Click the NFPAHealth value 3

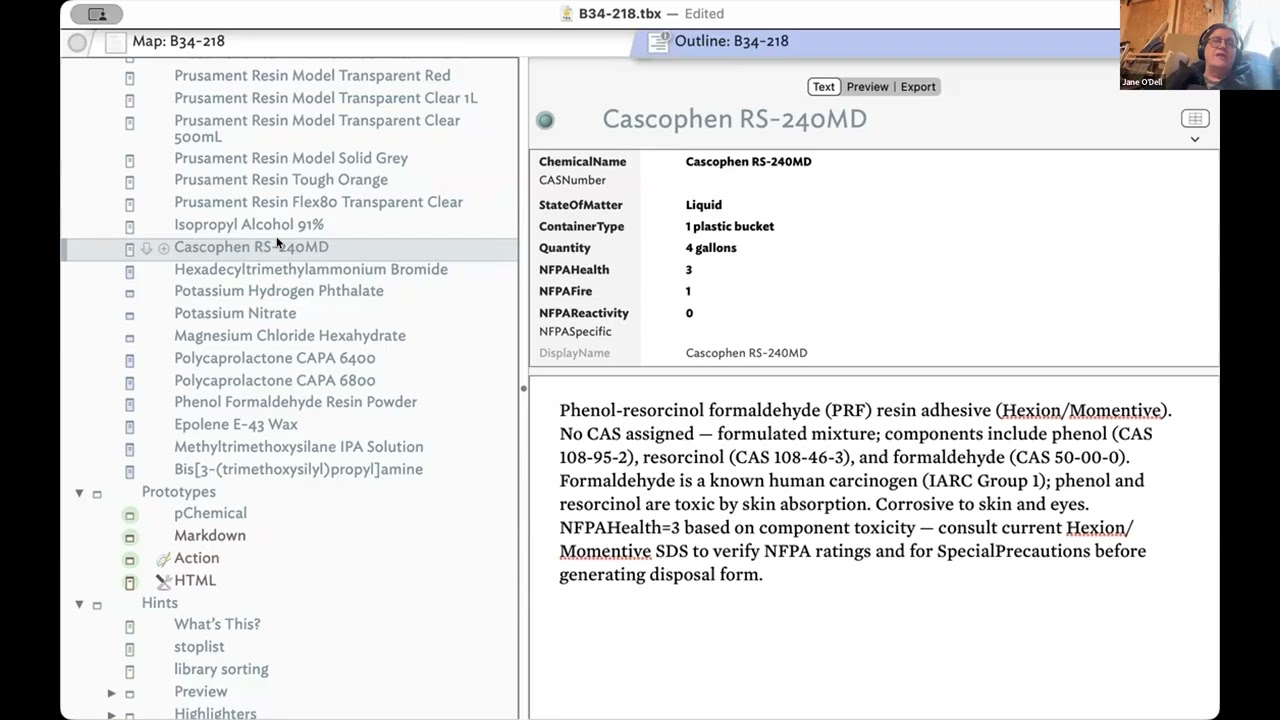[689, 270]
